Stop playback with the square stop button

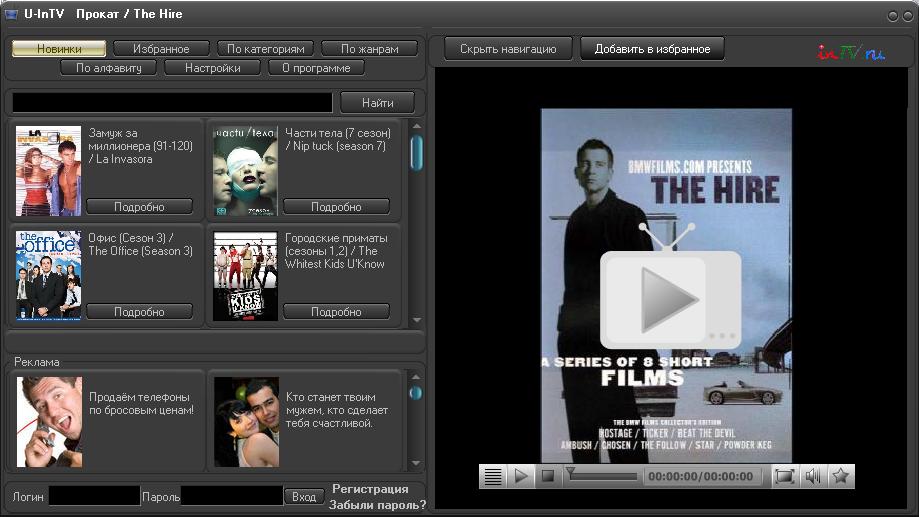[x=547, y=477]
